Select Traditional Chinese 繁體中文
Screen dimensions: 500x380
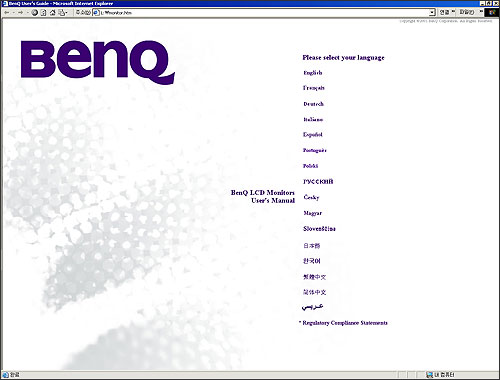pyautogui.click(x=314, y=277)
